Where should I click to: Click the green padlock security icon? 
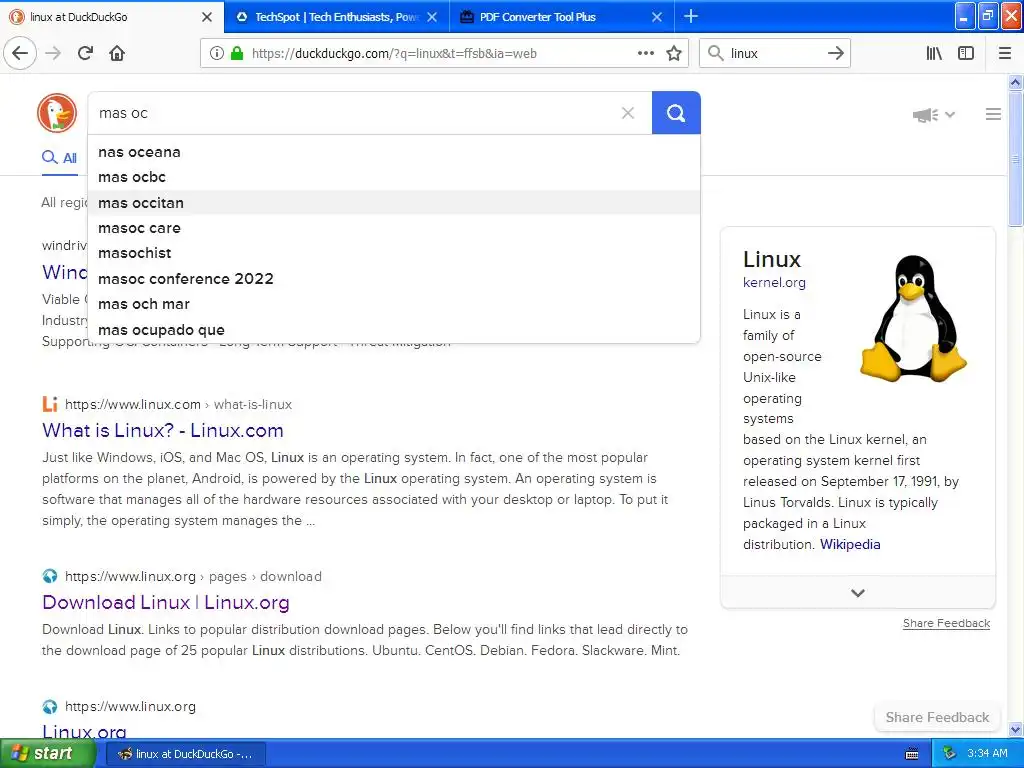[237, 53]
